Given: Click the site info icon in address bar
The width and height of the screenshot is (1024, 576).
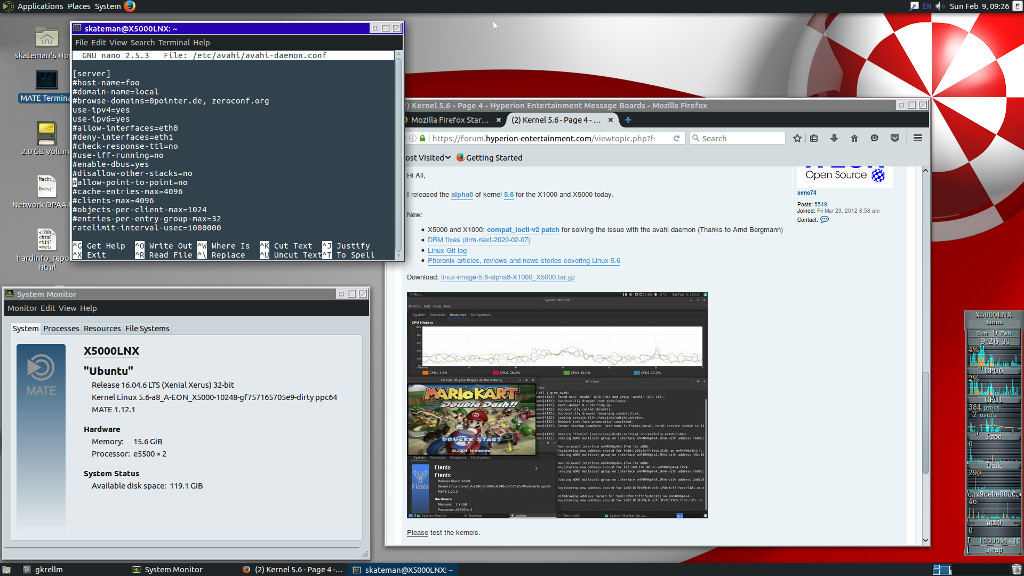Looking at the screenshot, I should pyautogui.click(x=412, y=138).
